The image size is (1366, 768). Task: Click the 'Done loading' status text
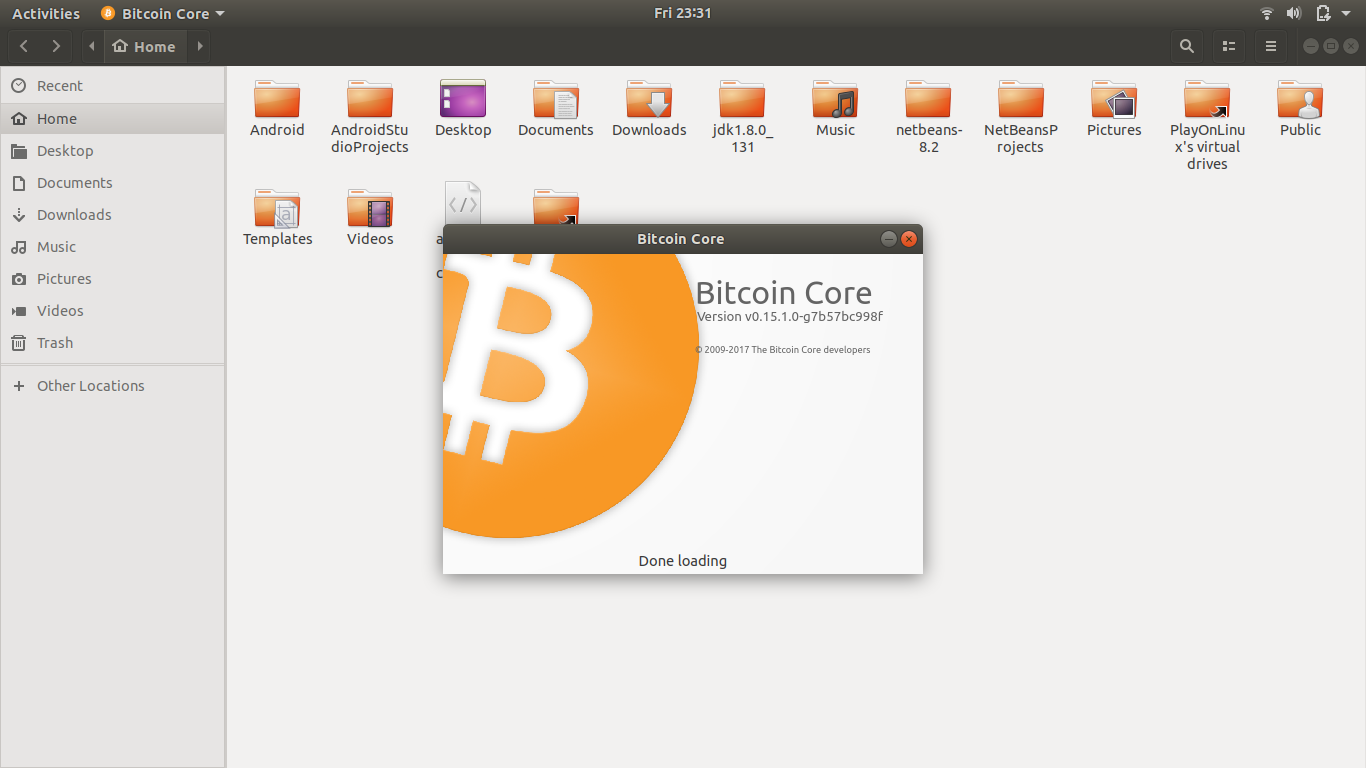(683, 561)
